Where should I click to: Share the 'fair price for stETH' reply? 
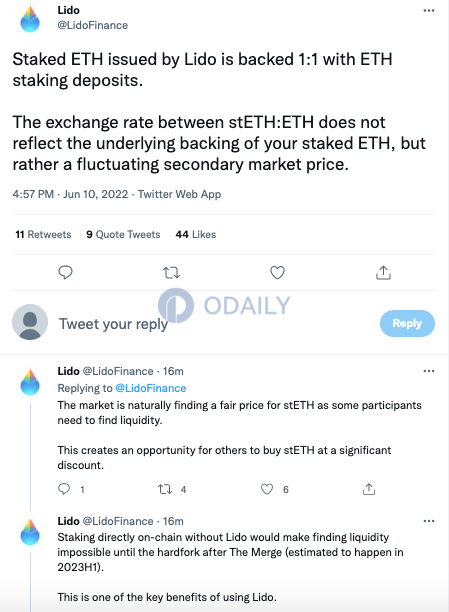coord(369,489)
